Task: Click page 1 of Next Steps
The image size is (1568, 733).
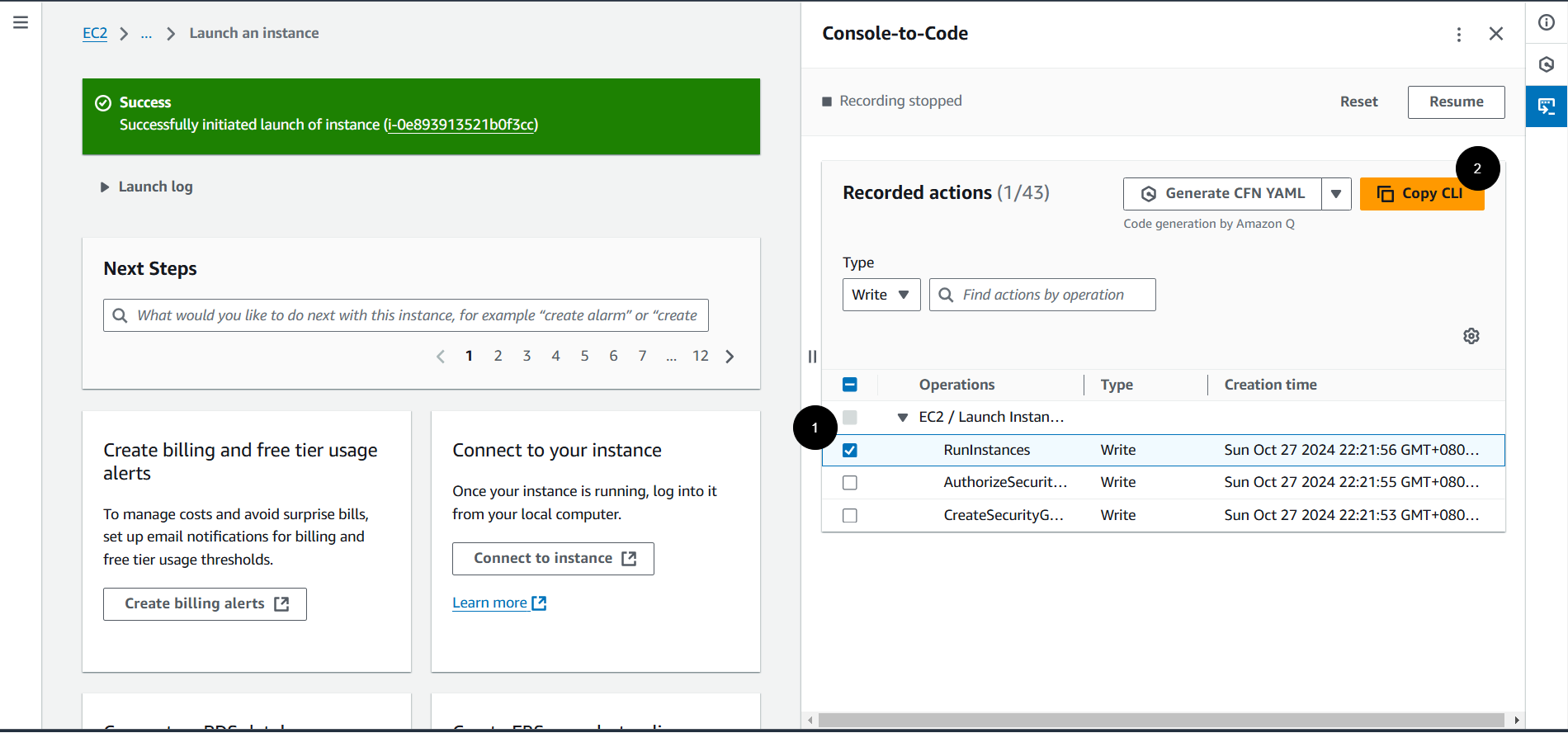Action: (x=469, y=356)
